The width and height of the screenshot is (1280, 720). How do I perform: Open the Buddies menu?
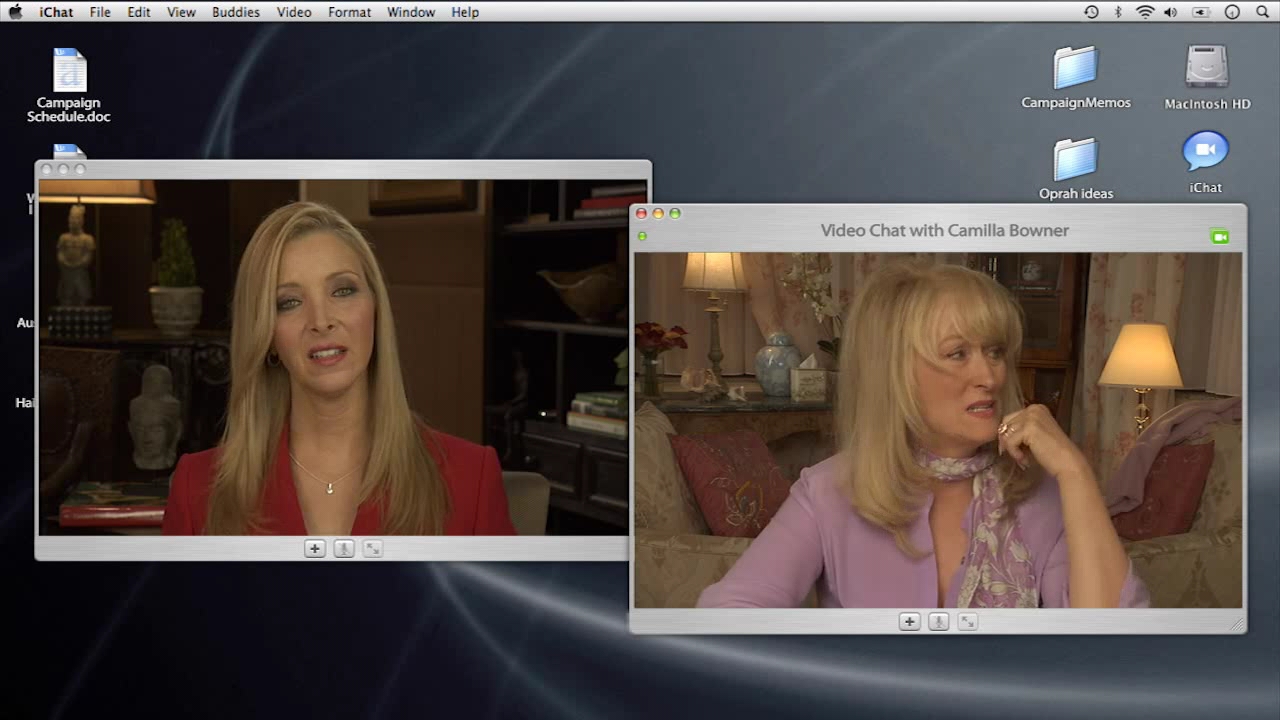click(236, 12)
